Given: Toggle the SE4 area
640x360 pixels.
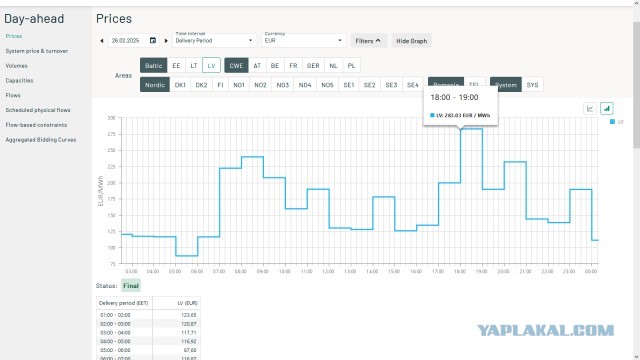Looking at the screenshot, I should point(413,84).
